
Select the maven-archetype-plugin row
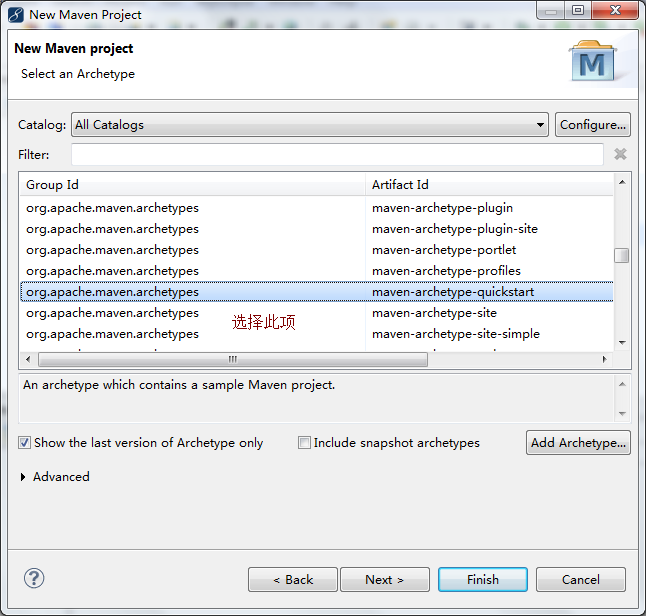pos(317,208)
